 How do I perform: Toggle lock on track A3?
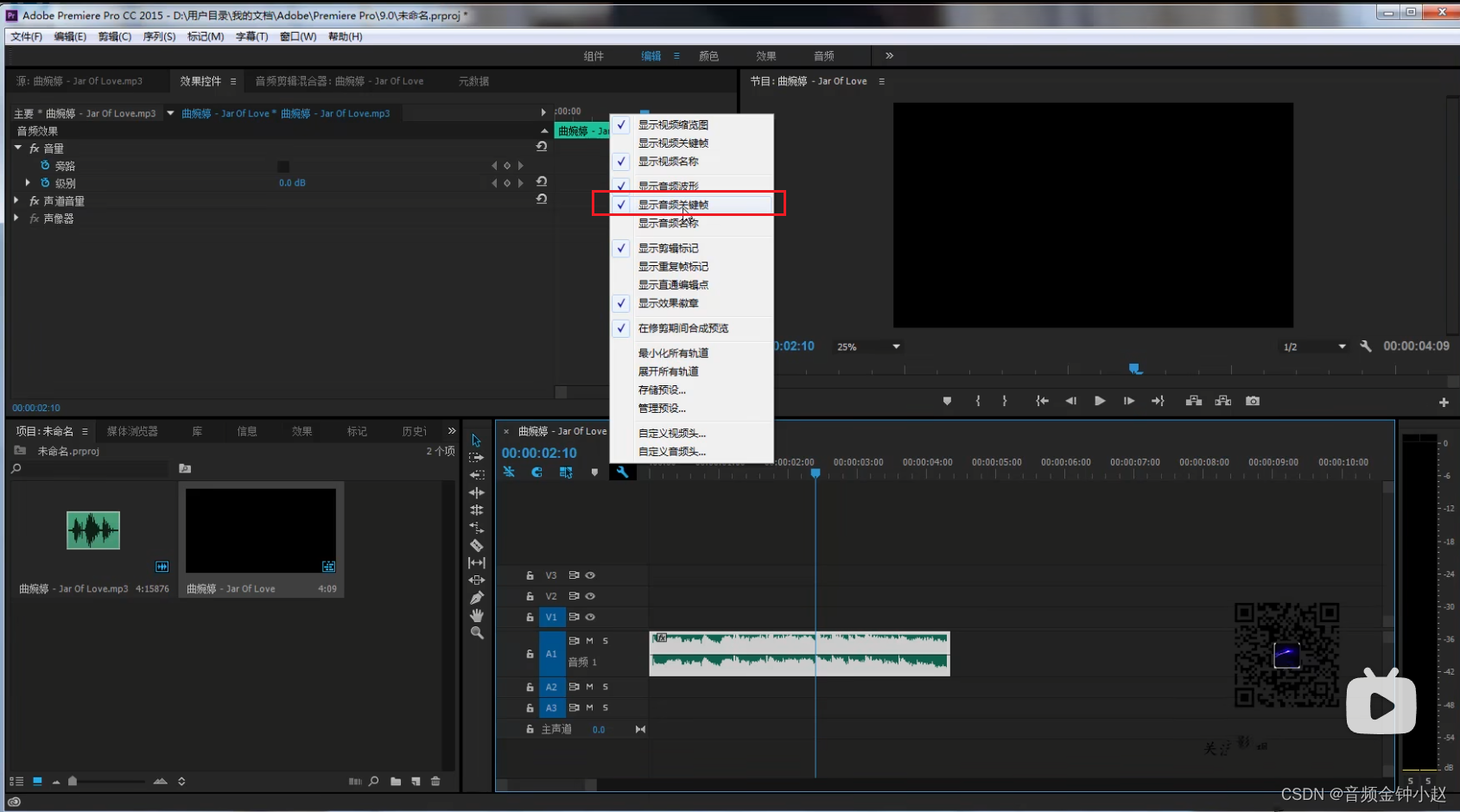(530, 707)
